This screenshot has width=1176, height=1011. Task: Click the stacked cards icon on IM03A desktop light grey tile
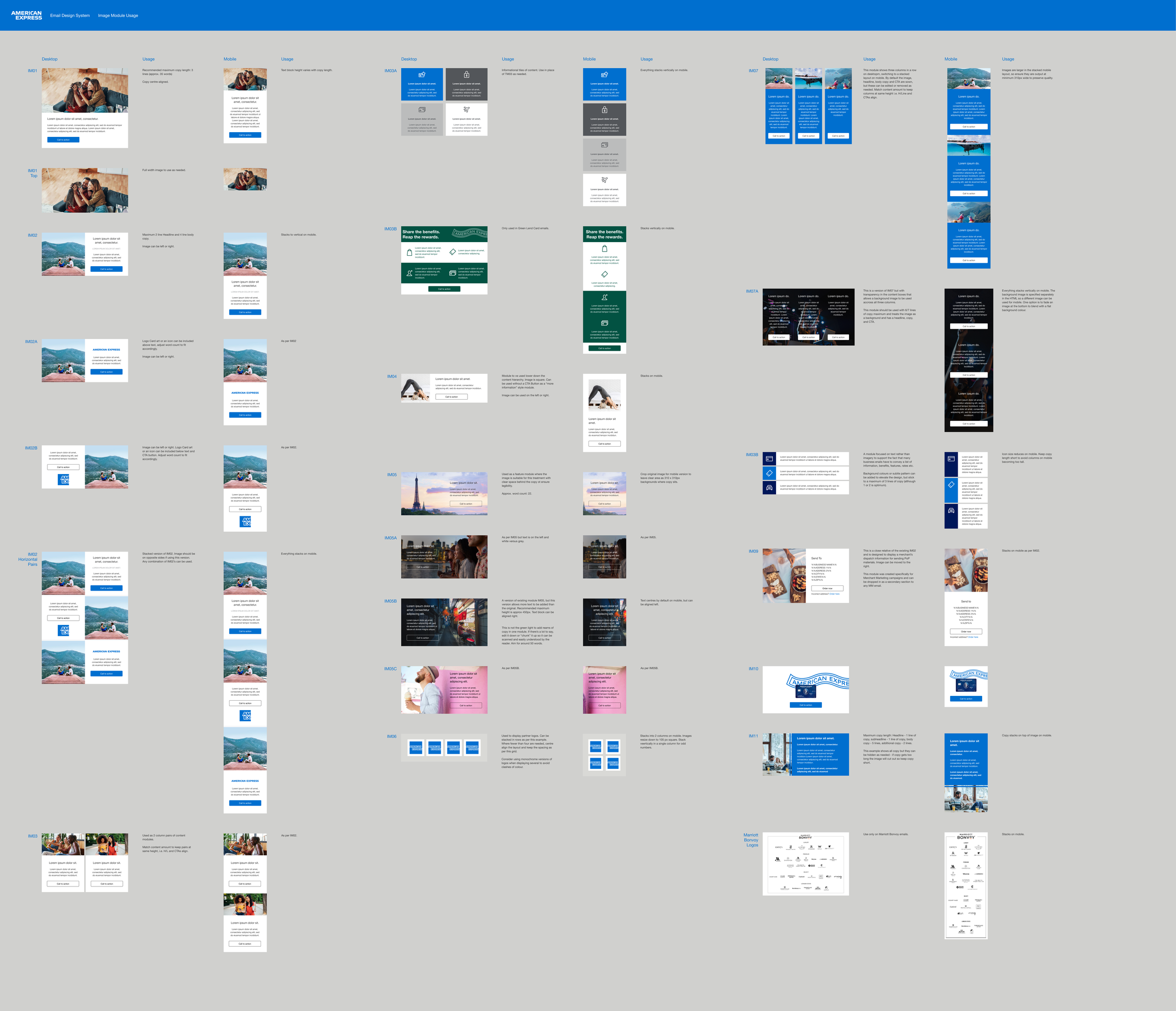[421, 110]
